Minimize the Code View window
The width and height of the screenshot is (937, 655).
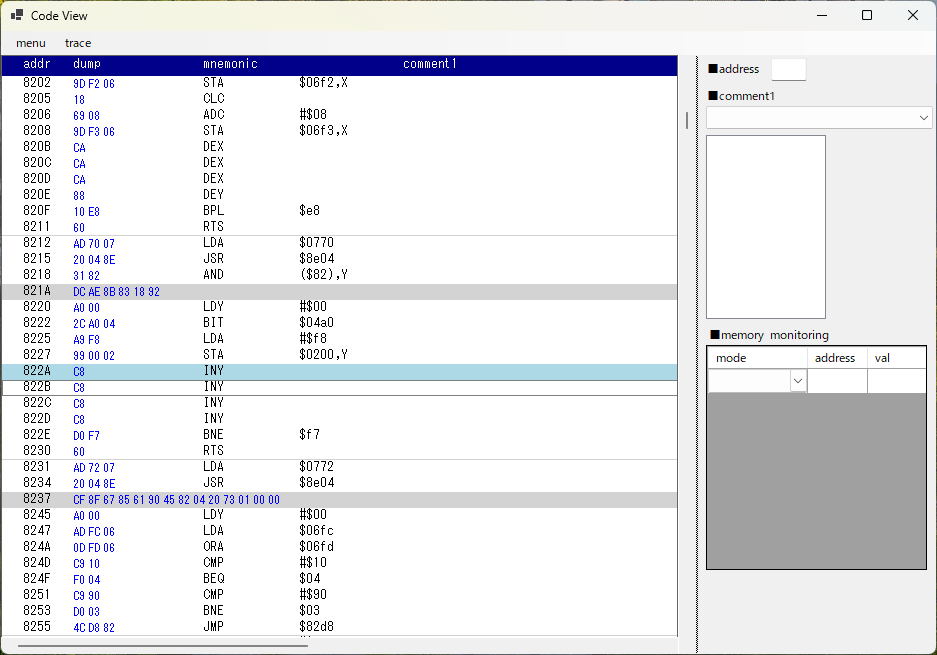coord(821,15)
